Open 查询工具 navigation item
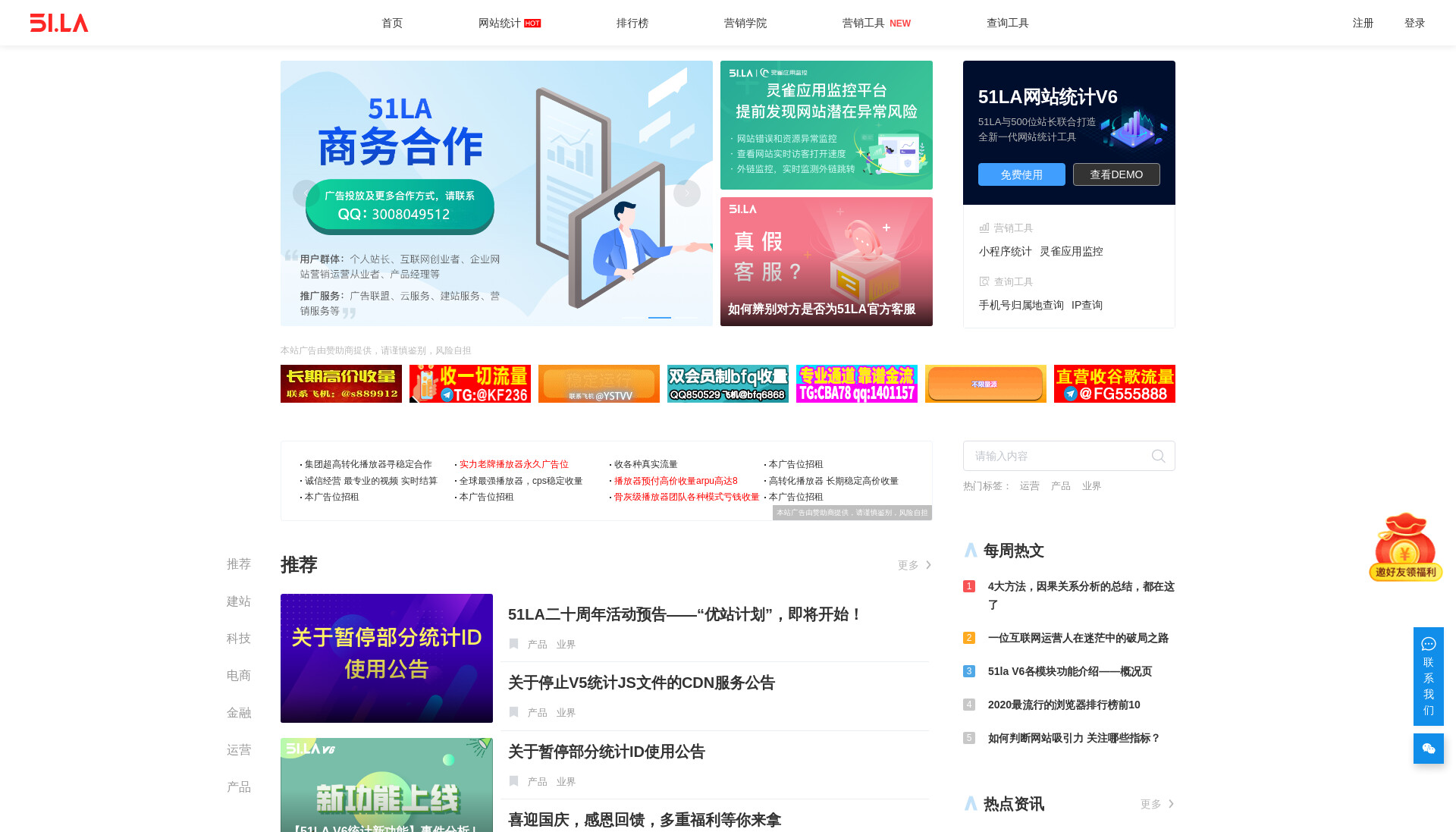Viewport: 1456px width, 832px height. 1008,23
